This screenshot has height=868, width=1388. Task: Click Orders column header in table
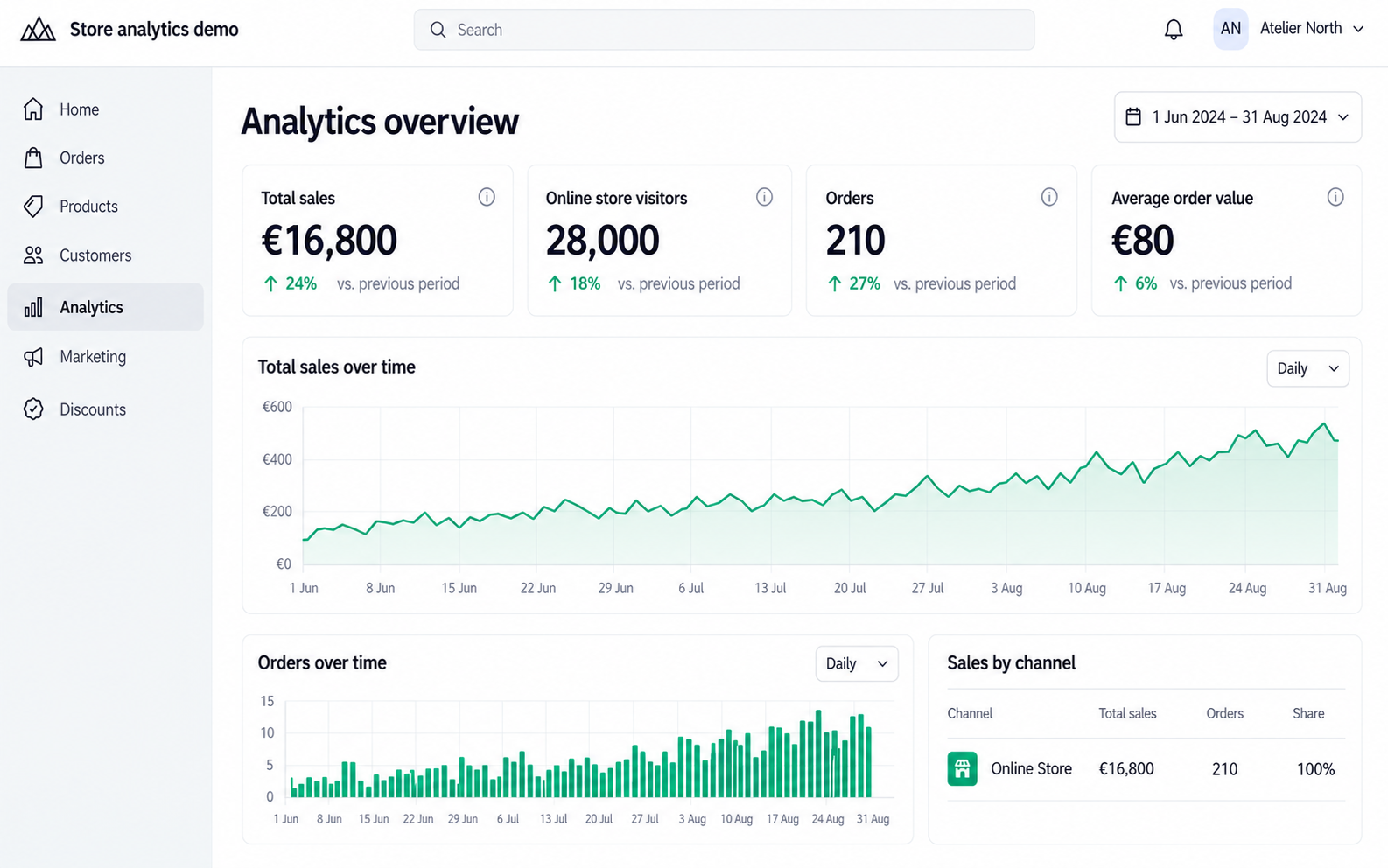click(x=1224, y=713)
